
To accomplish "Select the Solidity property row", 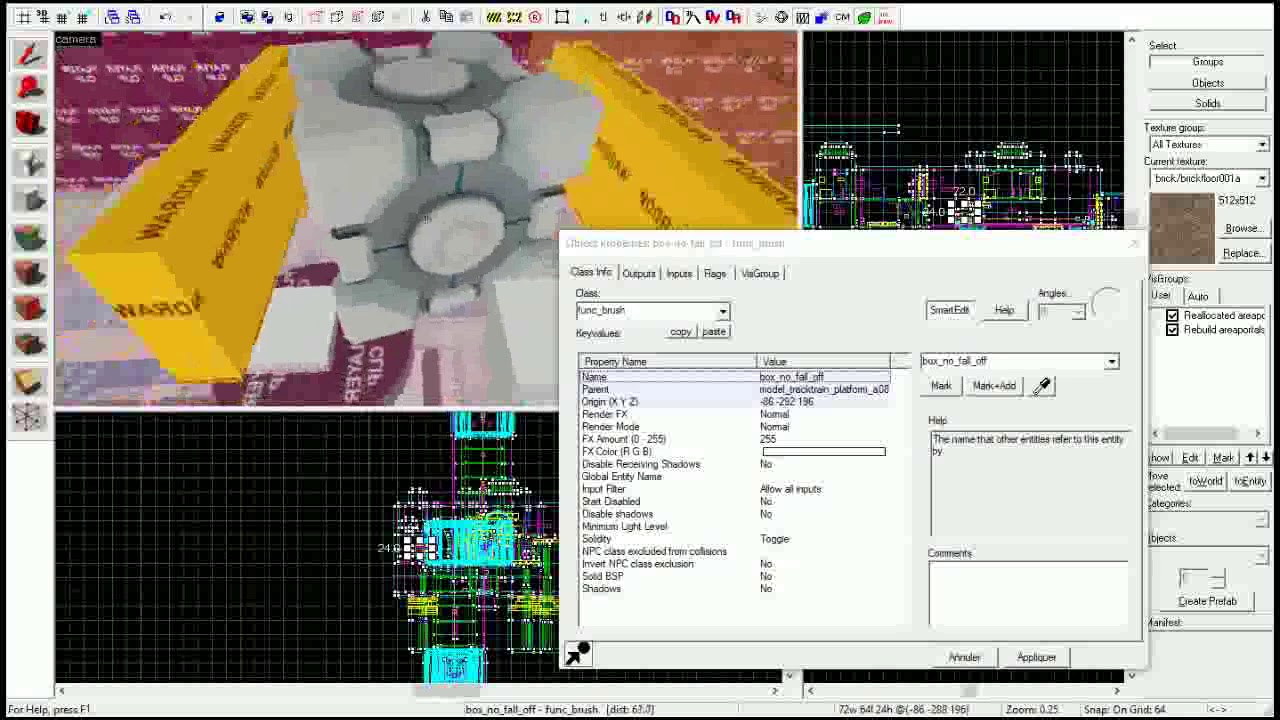I will coord(734,539).
